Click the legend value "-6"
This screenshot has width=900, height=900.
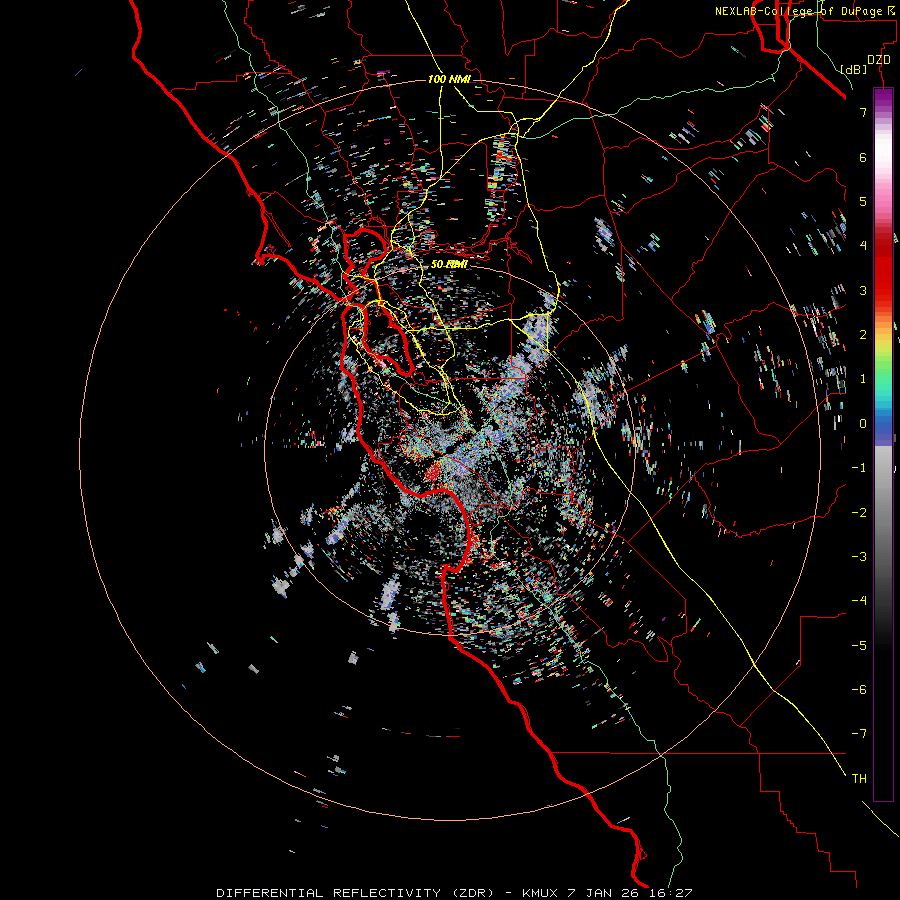coord(859,689)
